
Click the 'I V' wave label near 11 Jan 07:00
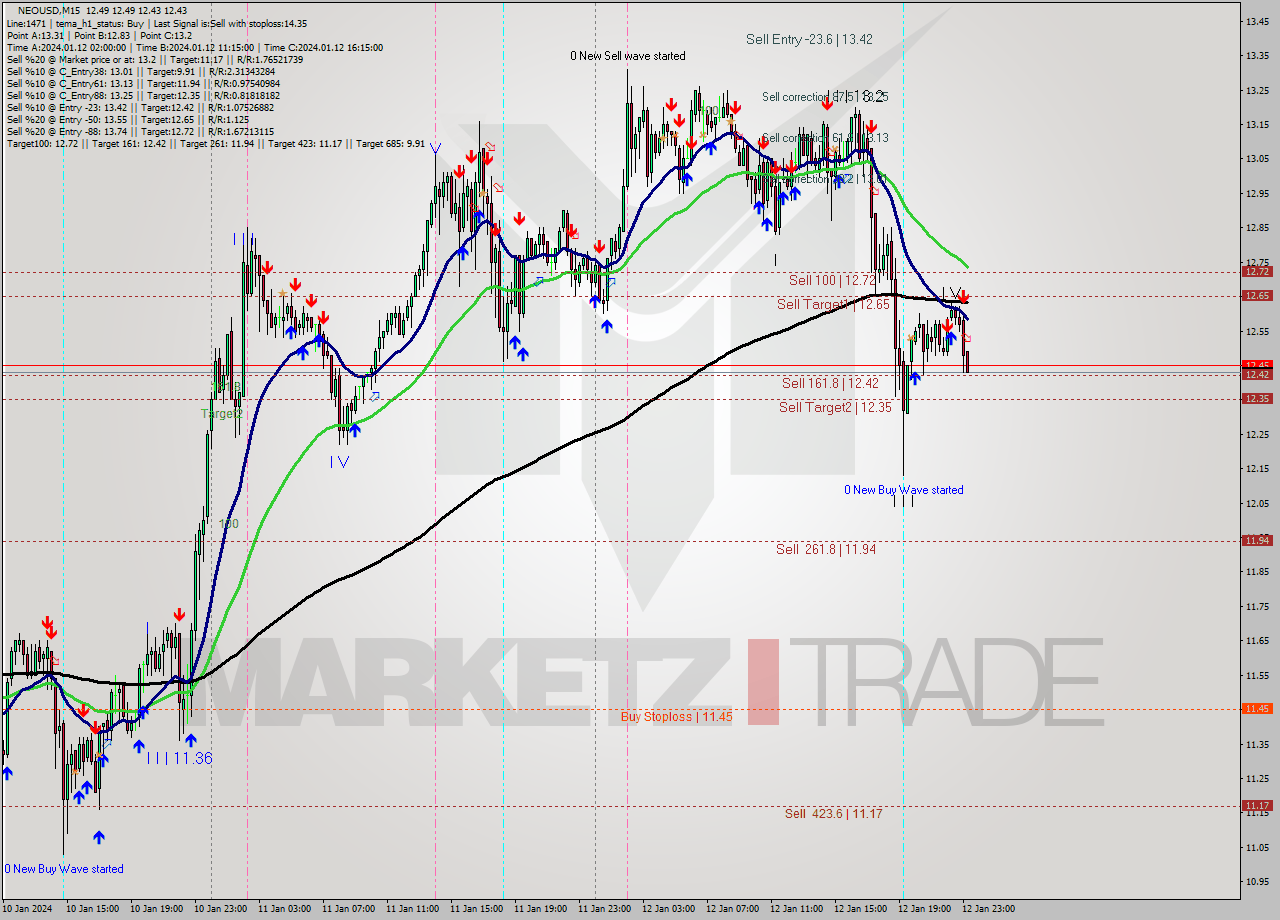click(x=340, y=462)
